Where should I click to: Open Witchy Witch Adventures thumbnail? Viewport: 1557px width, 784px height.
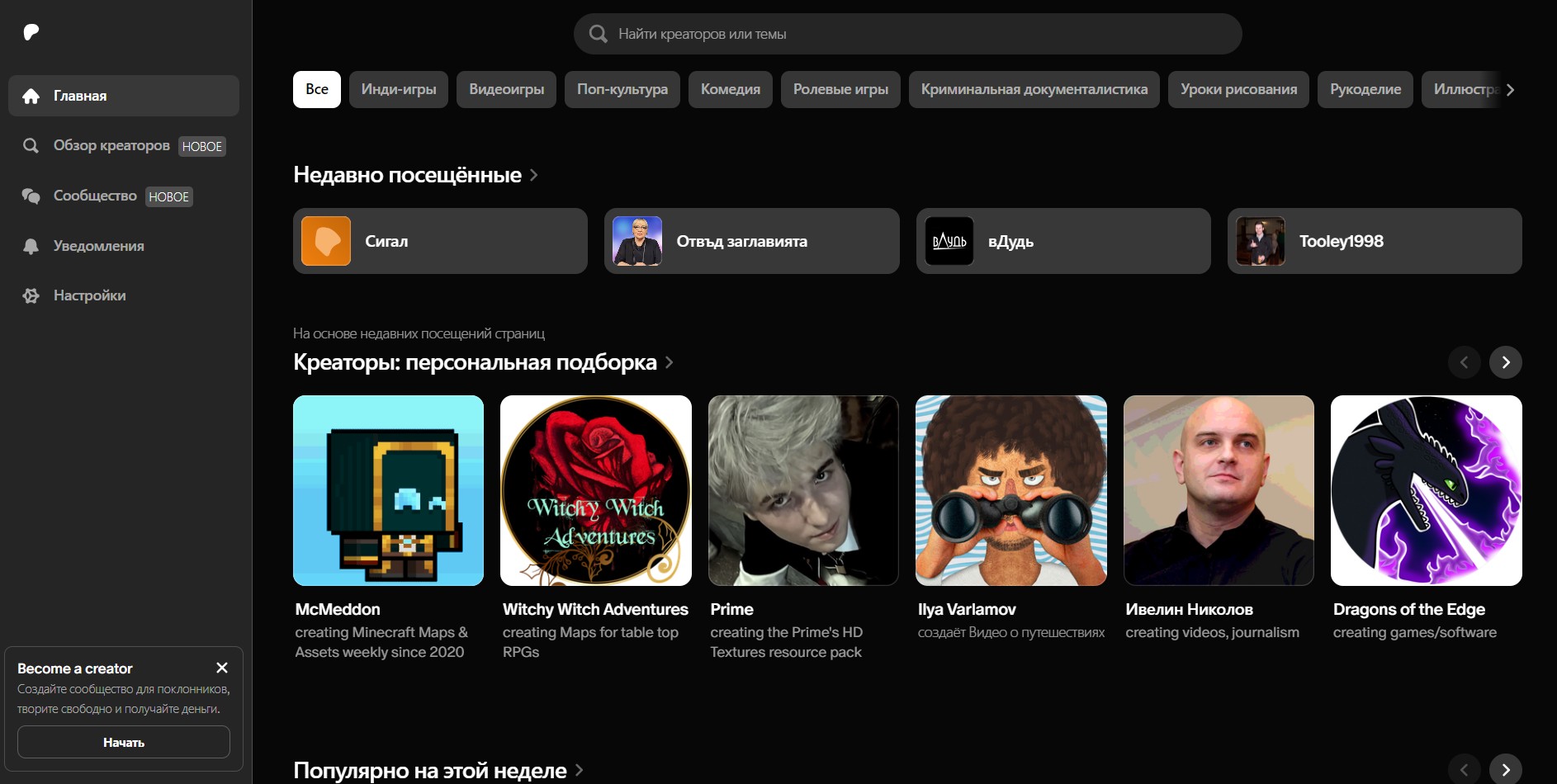tap(596, 490)
